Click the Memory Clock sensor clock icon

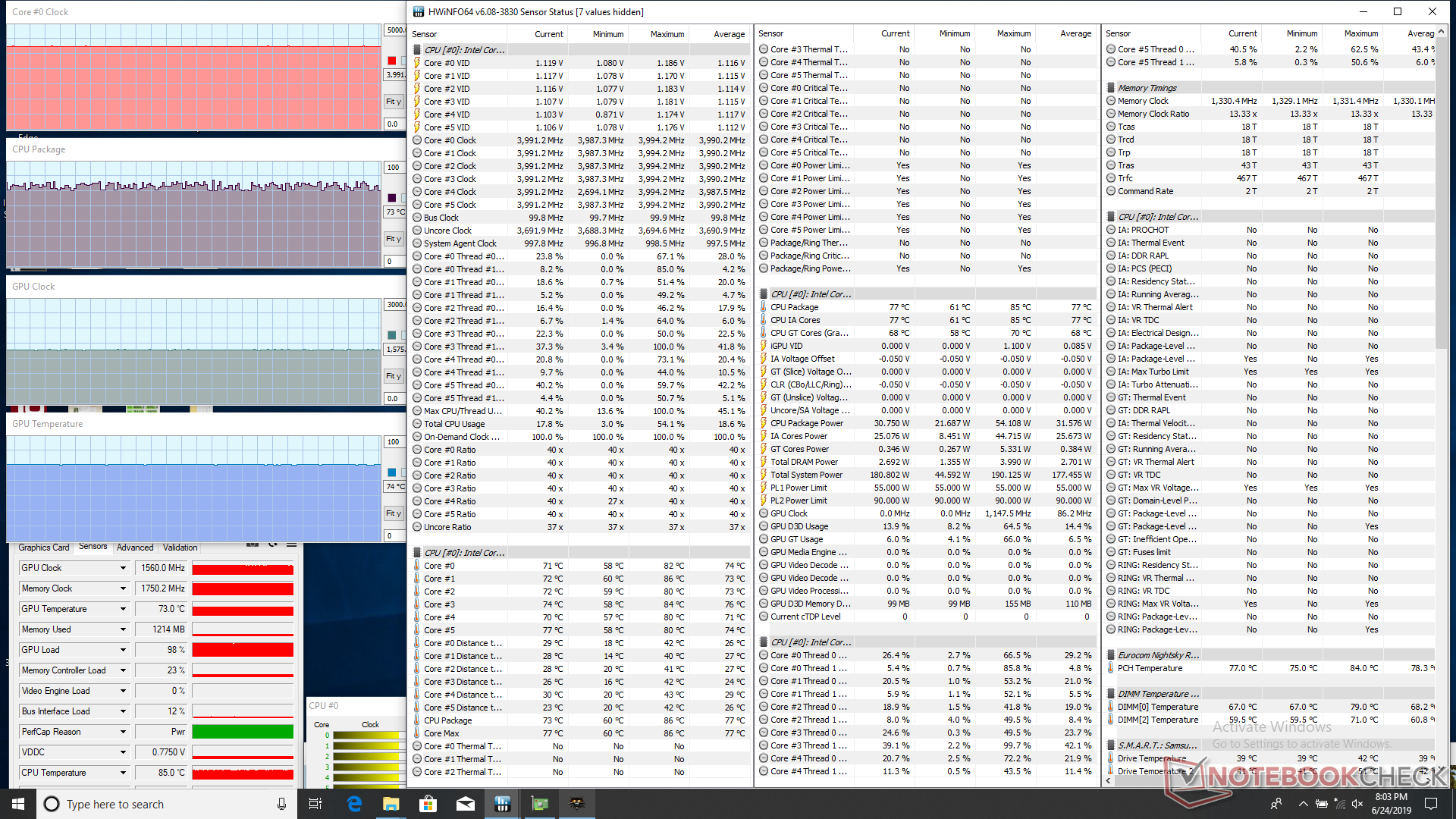1110,101
